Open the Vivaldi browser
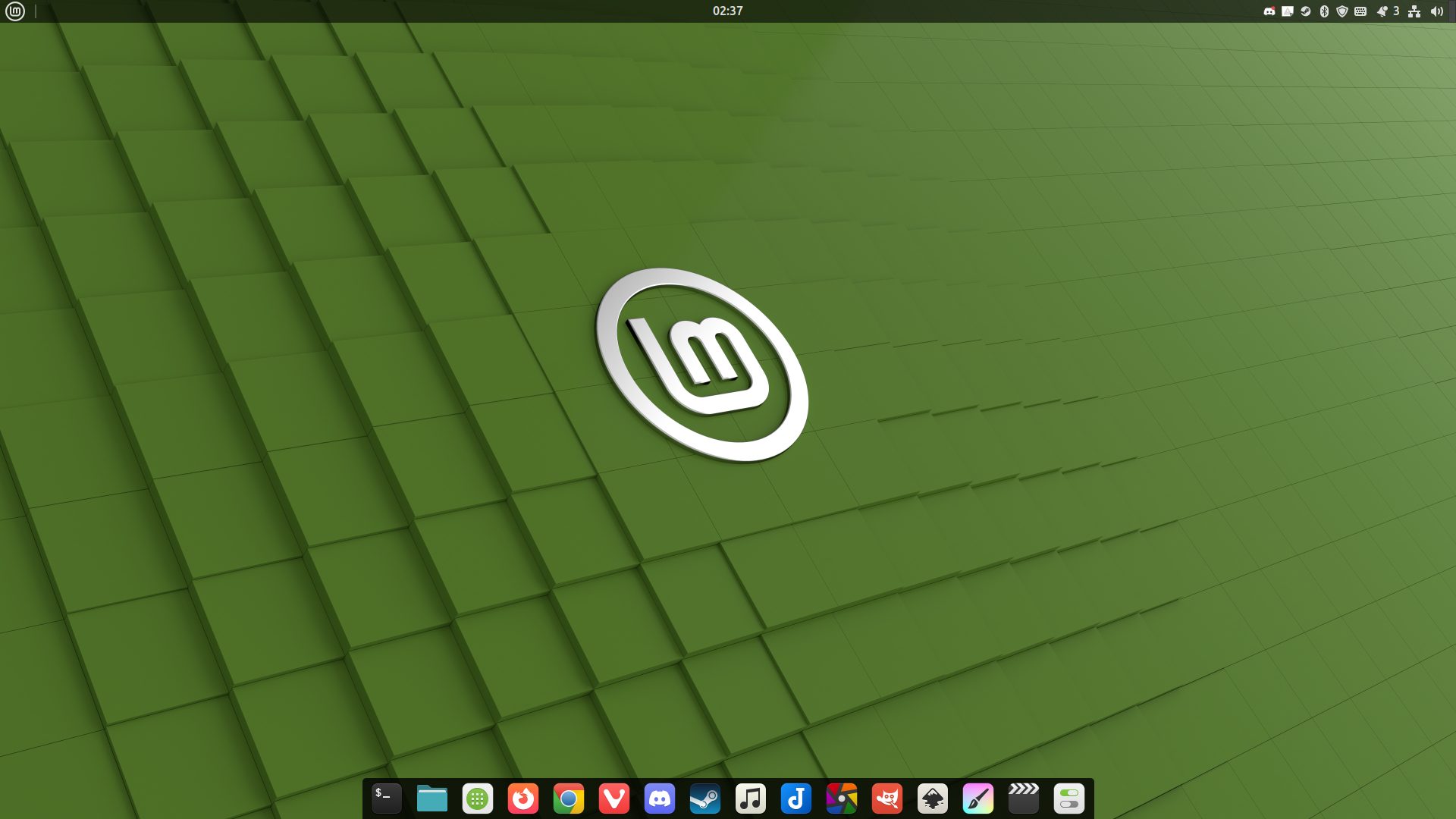This screenshot has height=819, width=1456. point(613,799)
